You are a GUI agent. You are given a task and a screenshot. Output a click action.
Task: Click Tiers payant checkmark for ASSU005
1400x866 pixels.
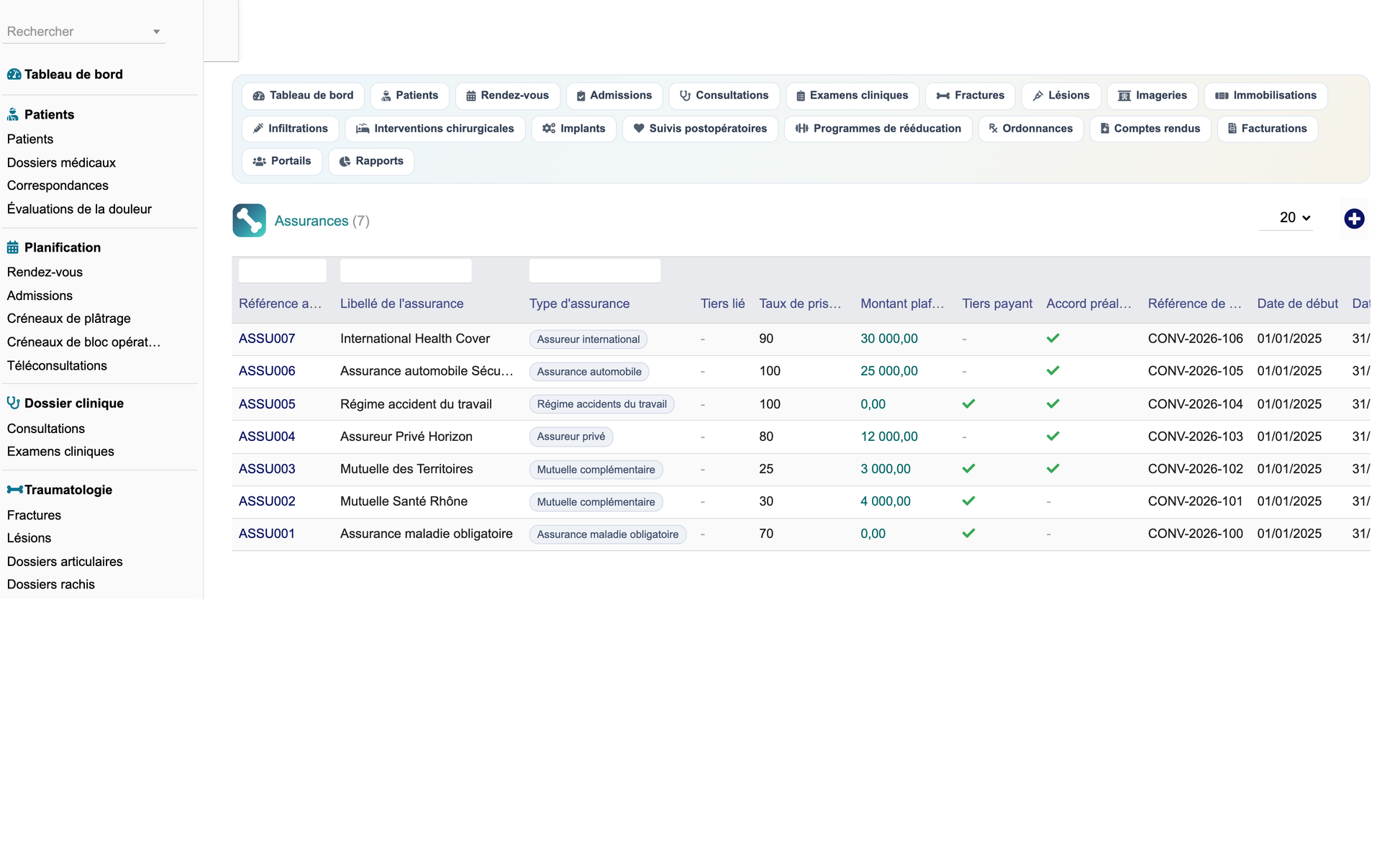point(968,404)
